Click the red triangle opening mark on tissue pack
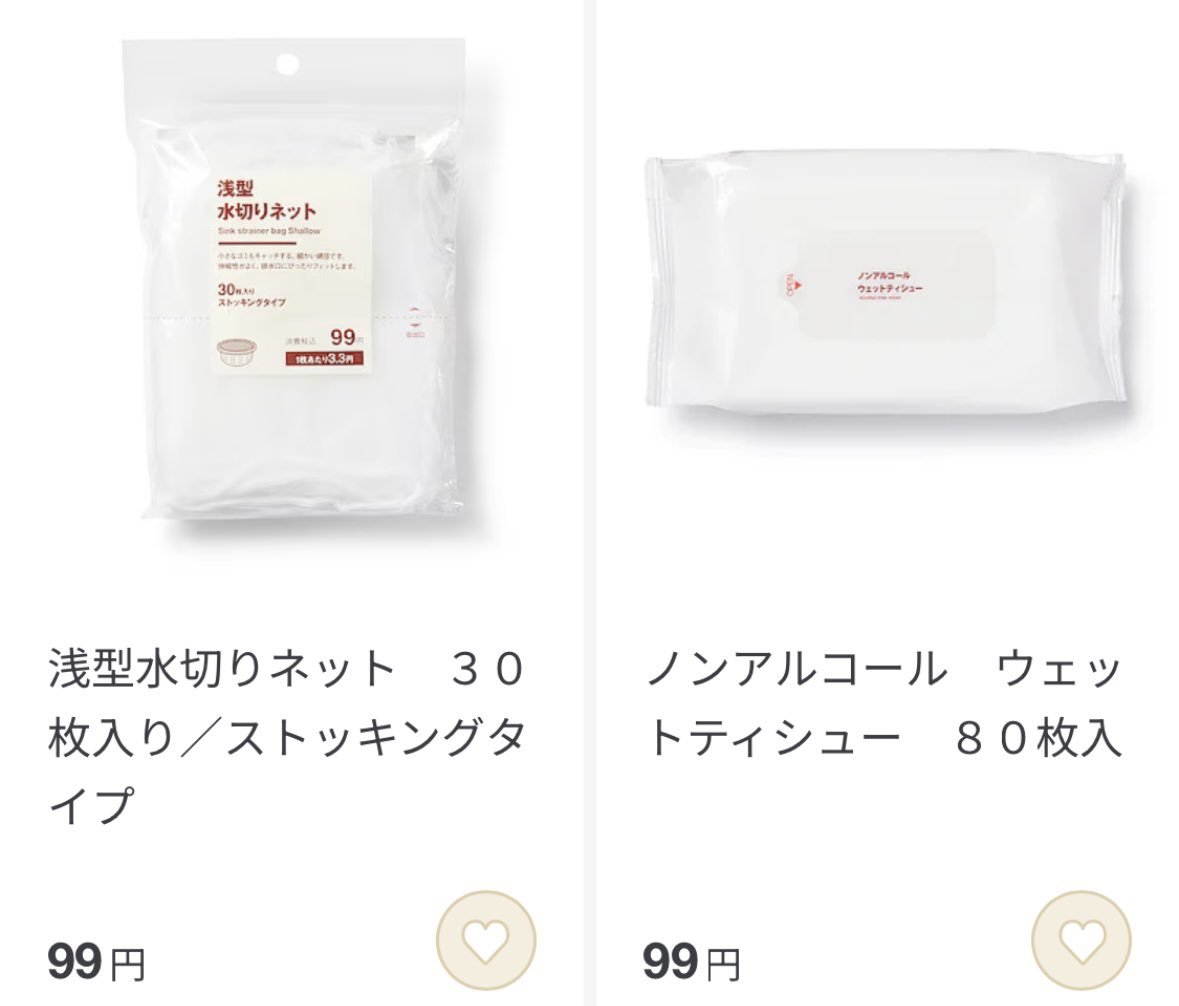The width and height of the screenshot is (1179, 1006). point(798,285)
